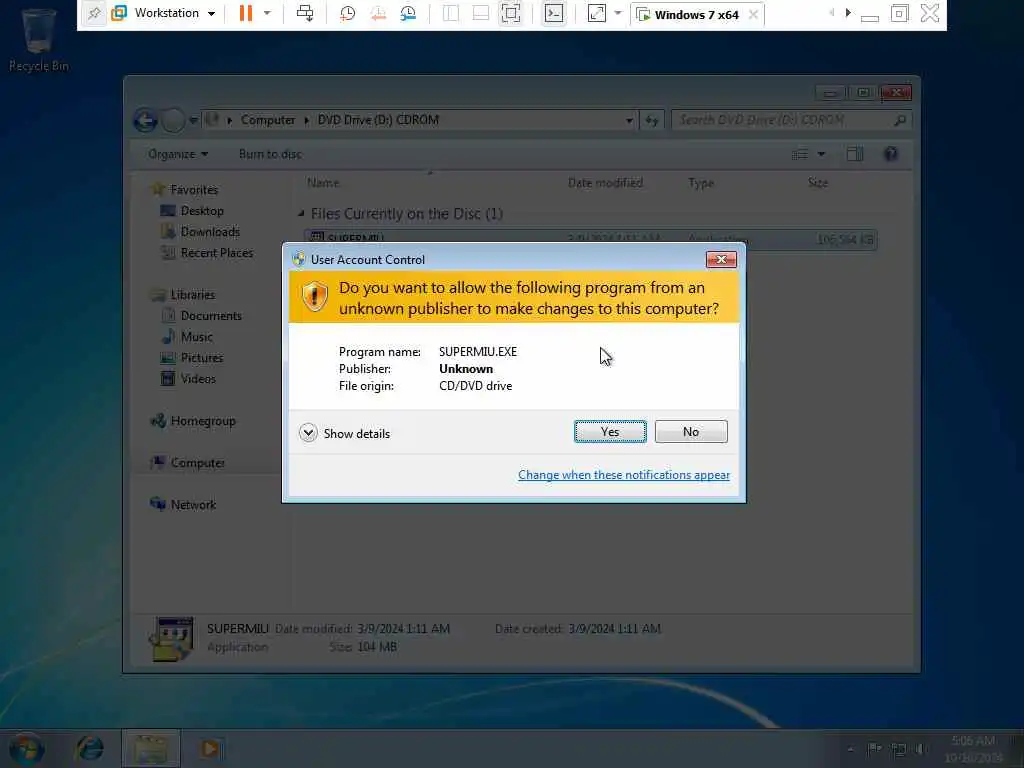The image size is (1024, 768).
Task: Select Videos library in navigation pane
Action: pos(197,379)
